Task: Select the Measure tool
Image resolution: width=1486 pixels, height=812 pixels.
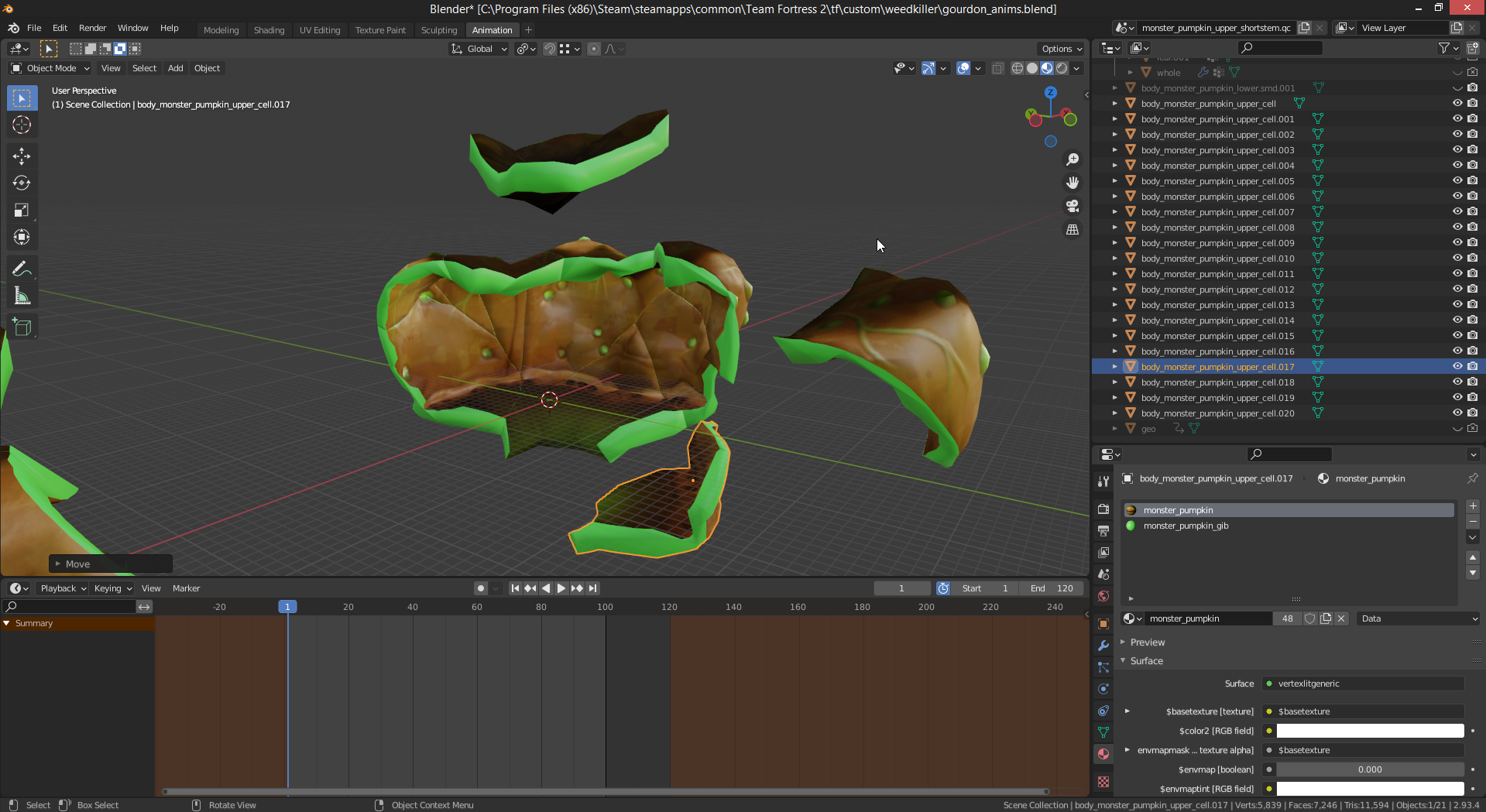Action: [22, 296]
